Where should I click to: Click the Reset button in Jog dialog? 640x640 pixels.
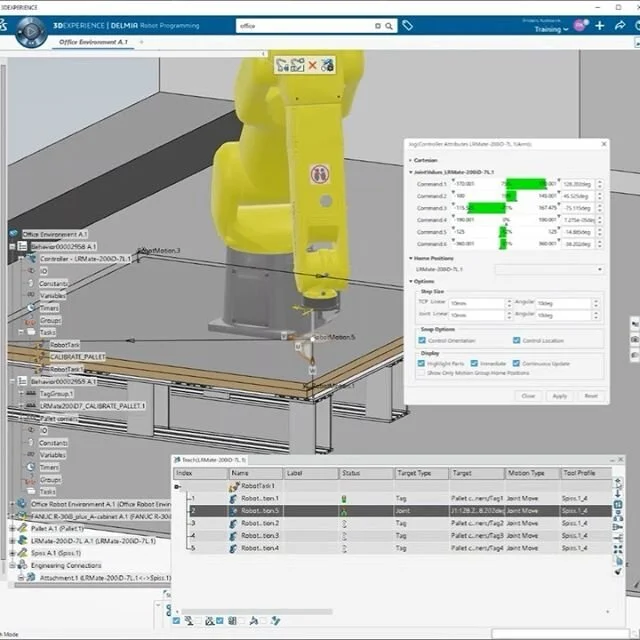click(x=591, y=396)
